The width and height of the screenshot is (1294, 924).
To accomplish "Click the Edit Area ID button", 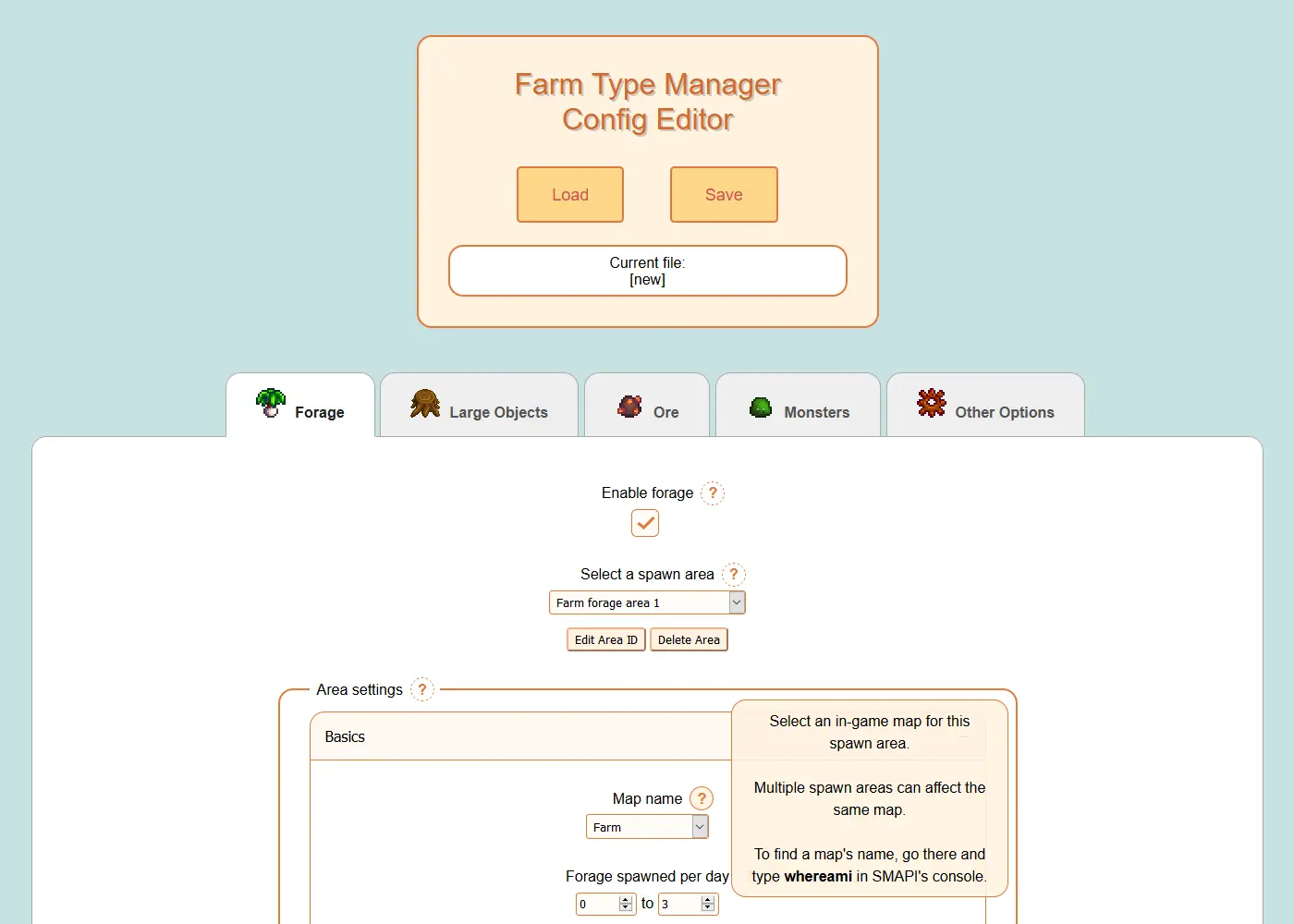I will pos(605,640).
